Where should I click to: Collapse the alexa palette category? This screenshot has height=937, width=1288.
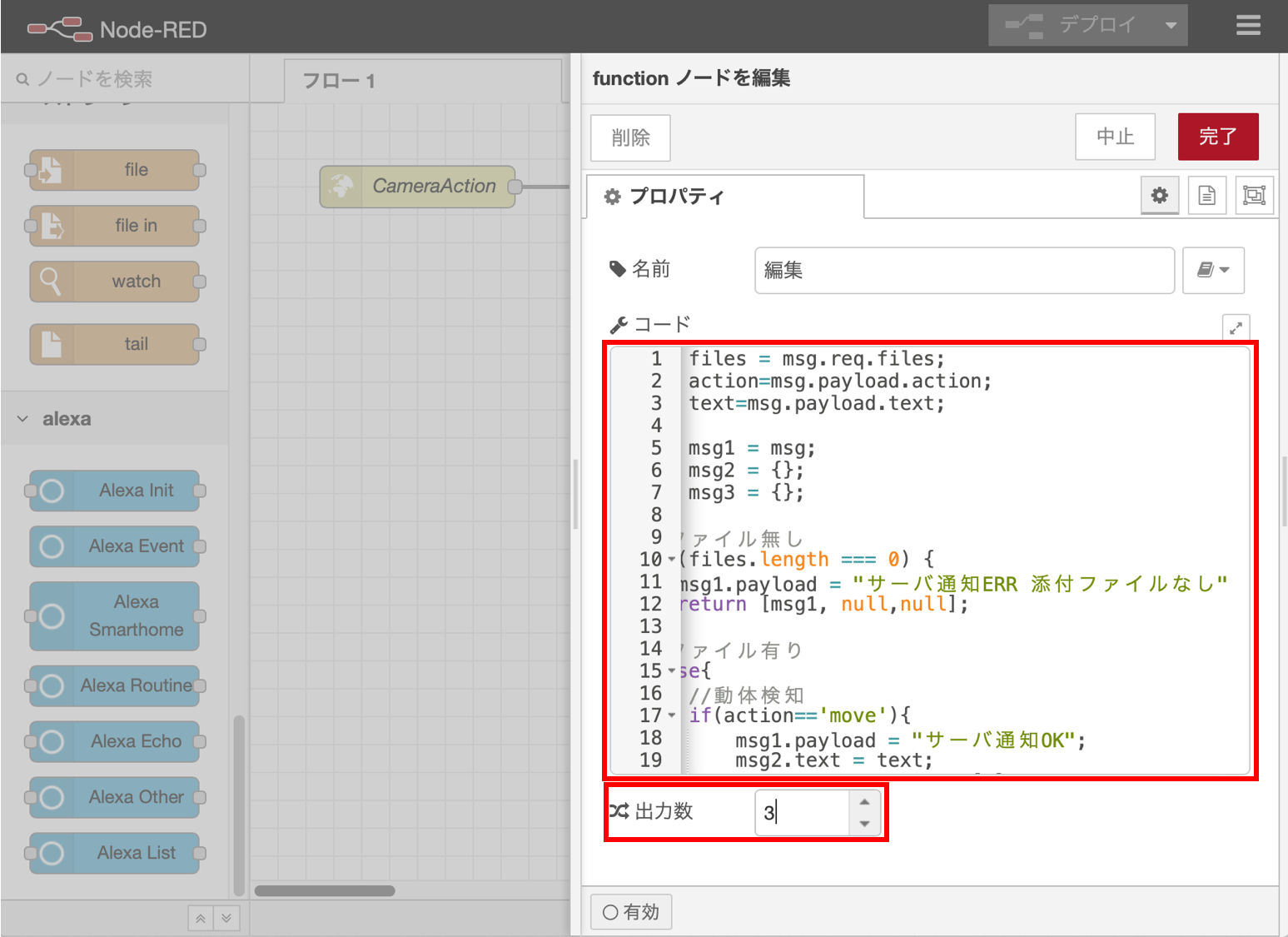22,419
